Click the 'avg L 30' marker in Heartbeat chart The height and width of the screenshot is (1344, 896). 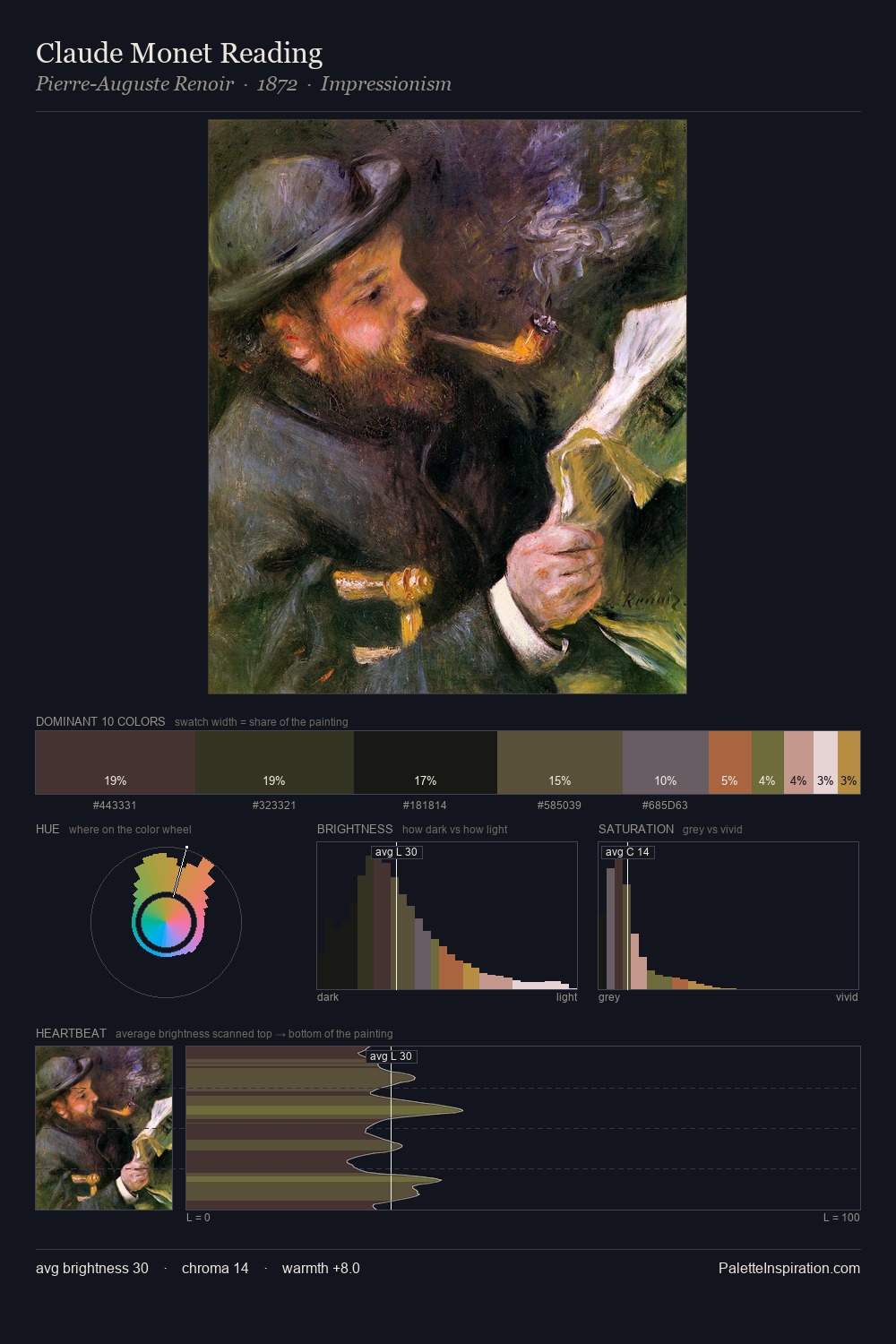[x=391, y=1056]
